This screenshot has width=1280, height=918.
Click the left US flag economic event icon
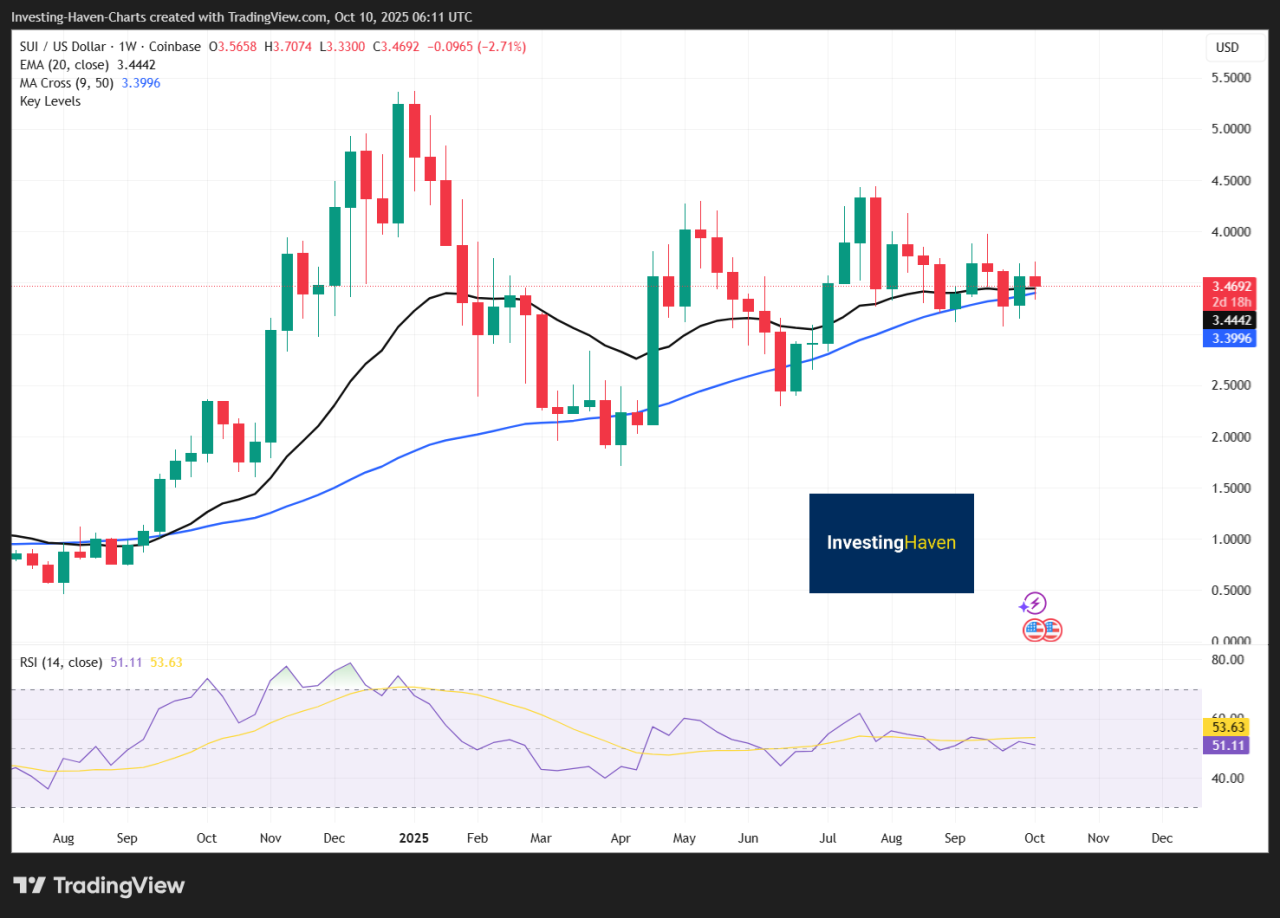click(x=1034, y=630)
